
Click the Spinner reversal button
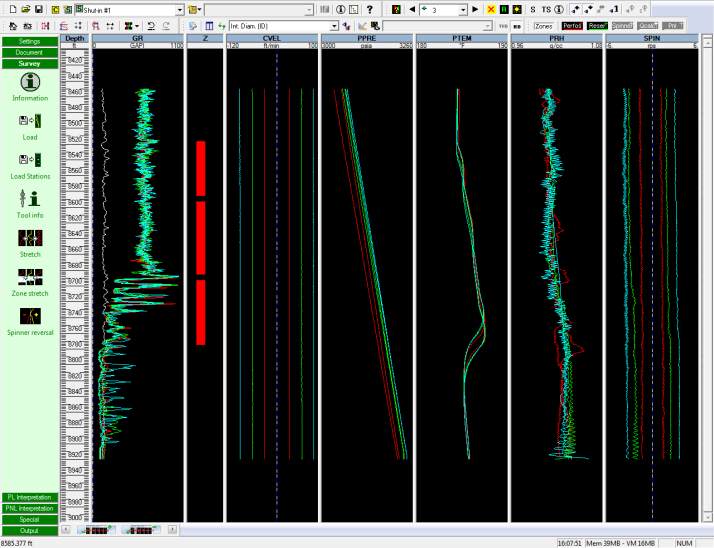(x=30, y=322)
